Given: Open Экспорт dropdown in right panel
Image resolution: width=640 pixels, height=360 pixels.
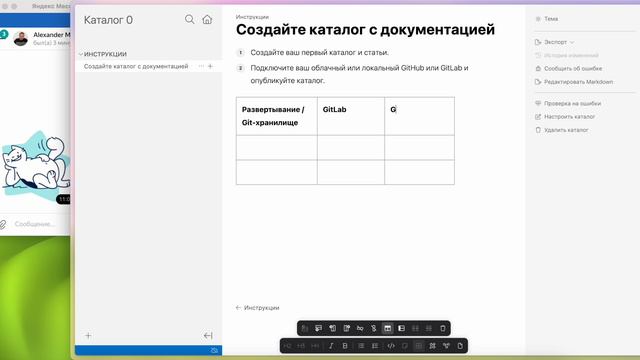Looking at the screenshot, I should 555,42.
